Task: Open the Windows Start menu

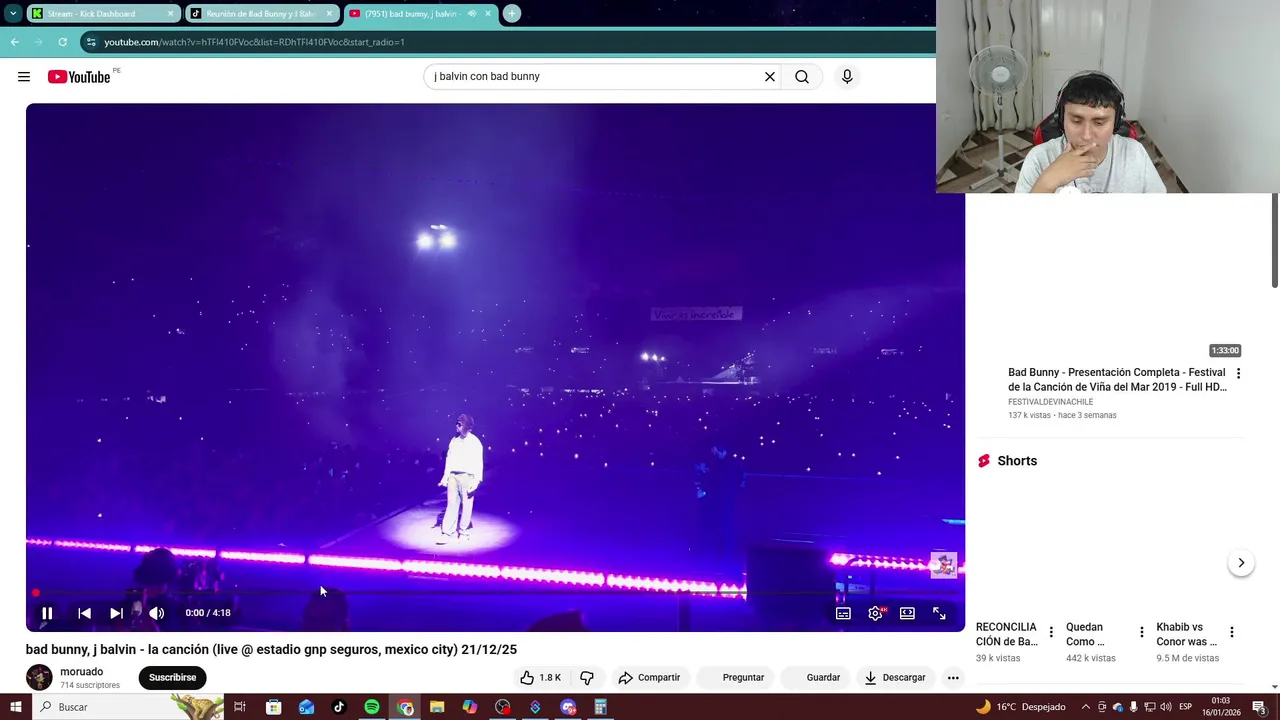Action: (x=15, y=707)
